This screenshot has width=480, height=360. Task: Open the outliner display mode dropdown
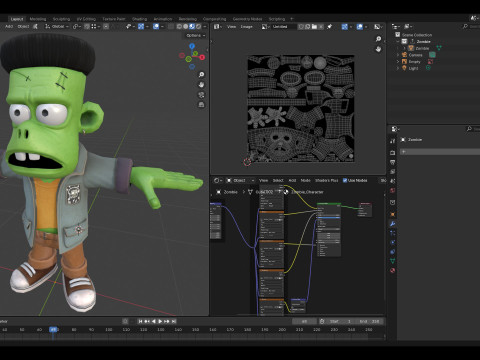409,26
